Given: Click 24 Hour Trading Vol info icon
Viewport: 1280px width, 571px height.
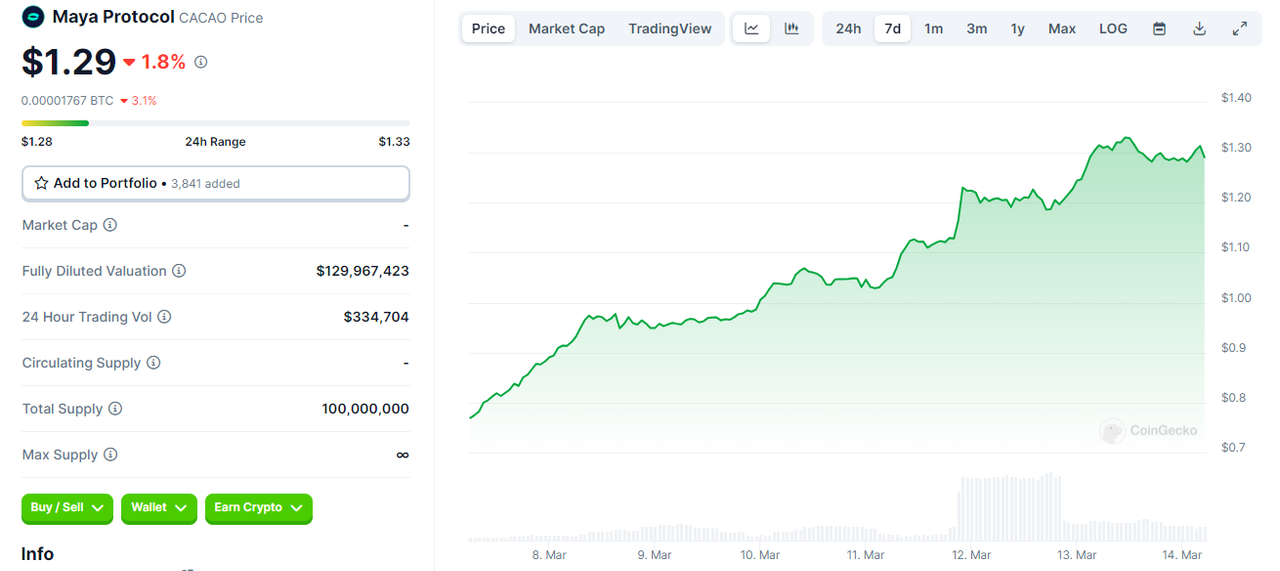Looking at the screenshot, I should point(164,317).
